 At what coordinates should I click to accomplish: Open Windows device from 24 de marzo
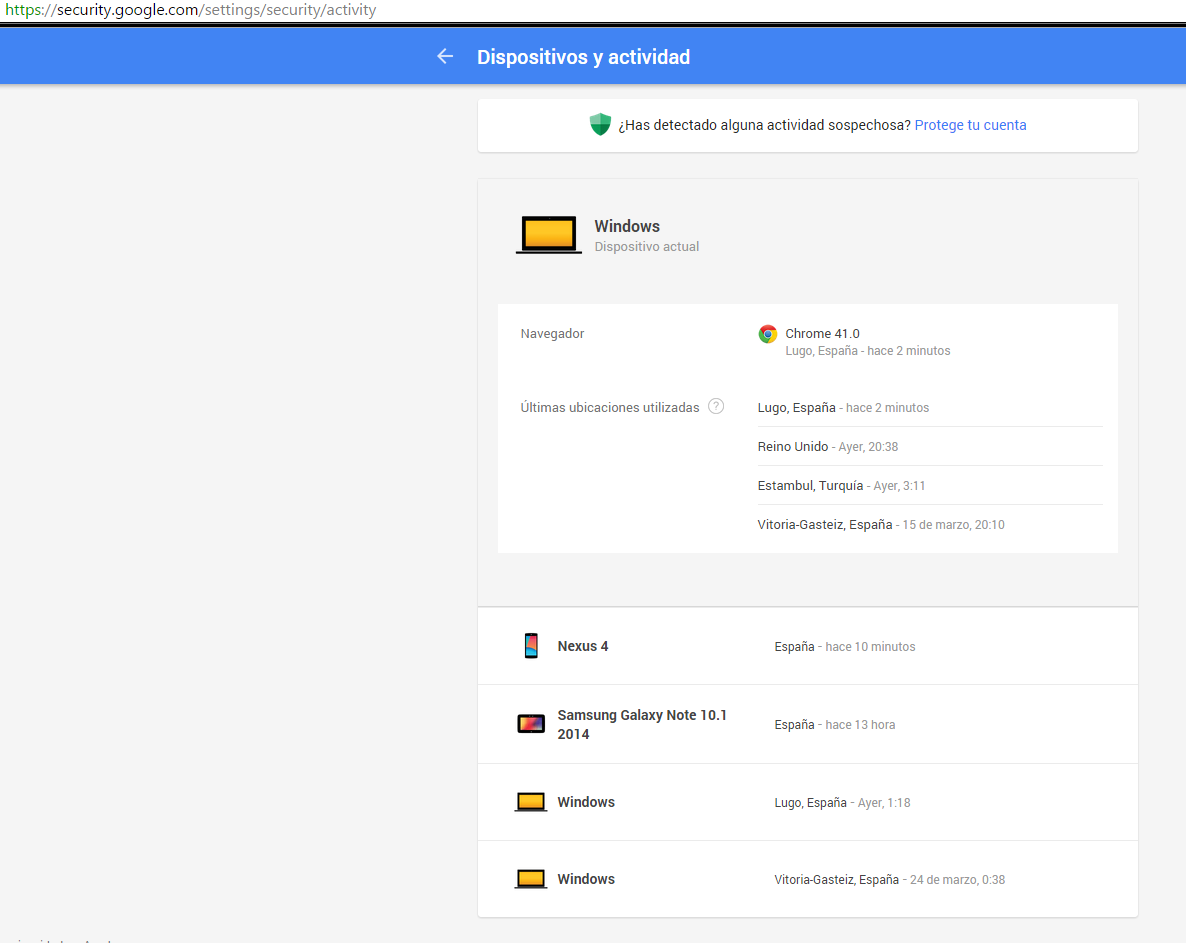click(x=808, y=879)
